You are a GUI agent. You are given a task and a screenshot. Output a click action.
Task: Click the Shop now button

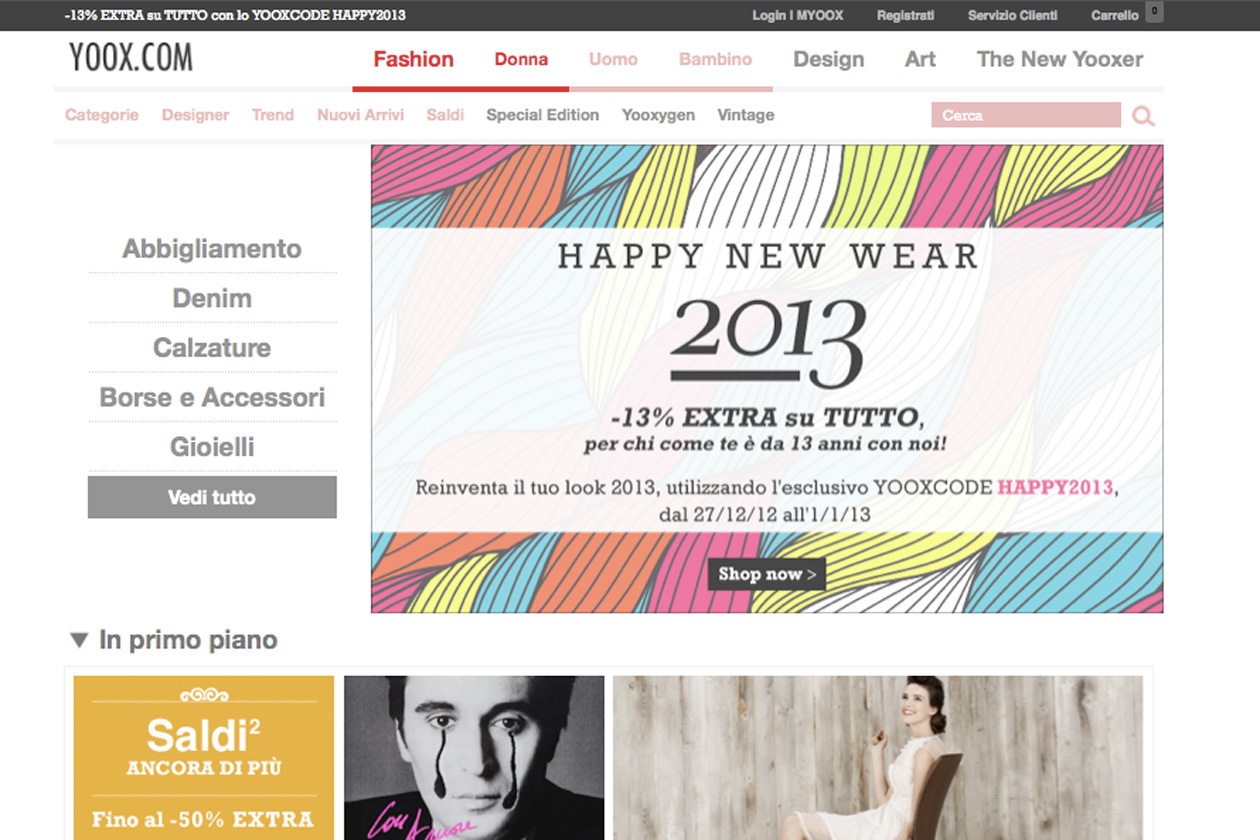click(767, 574)
